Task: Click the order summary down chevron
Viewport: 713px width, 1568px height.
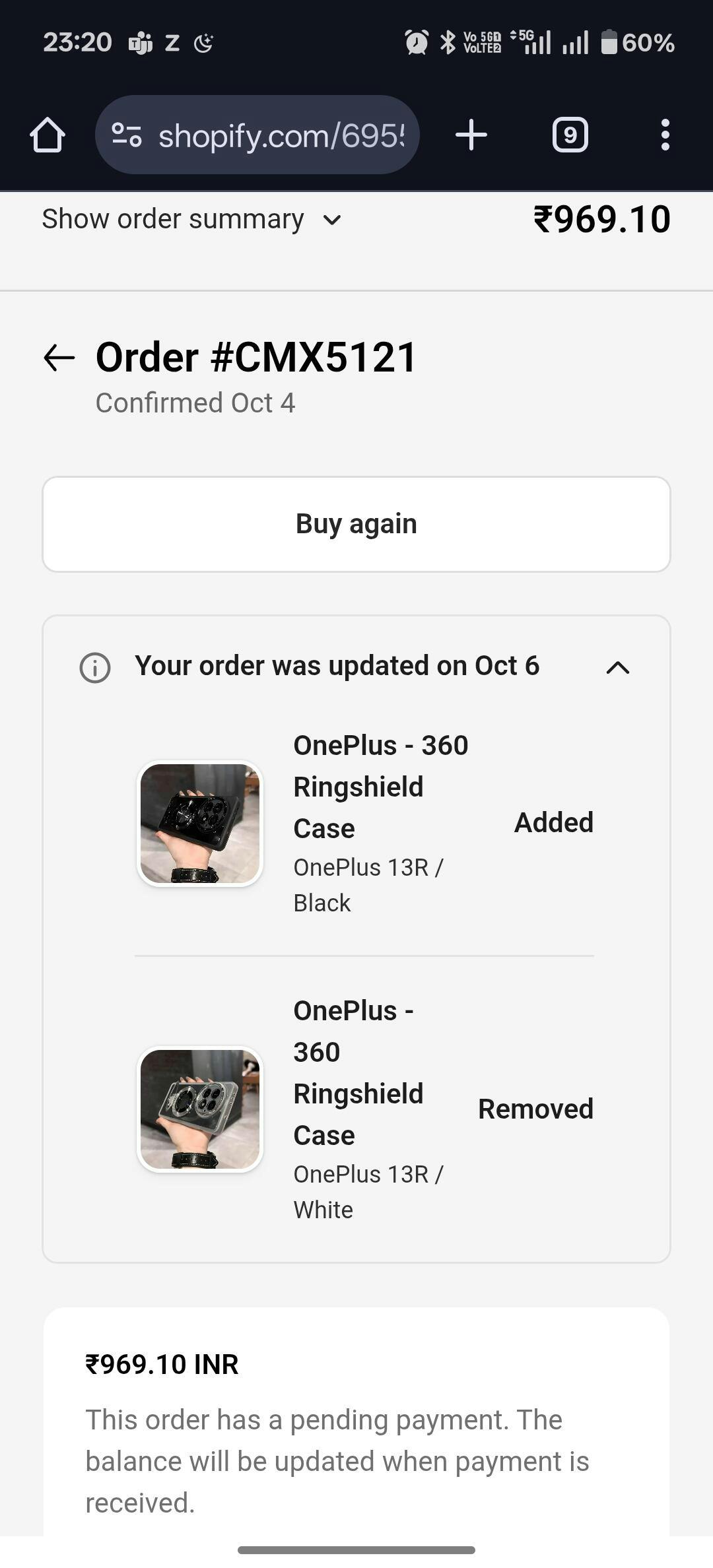Action: [x=332, y=220]
